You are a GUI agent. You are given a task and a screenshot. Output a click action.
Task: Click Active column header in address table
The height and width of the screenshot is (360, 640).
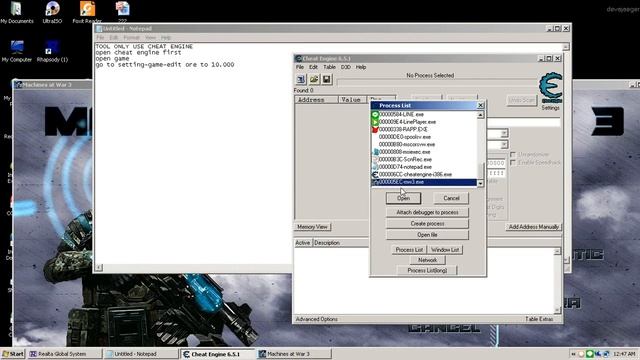pyautogui.click(x=303, y=243)
